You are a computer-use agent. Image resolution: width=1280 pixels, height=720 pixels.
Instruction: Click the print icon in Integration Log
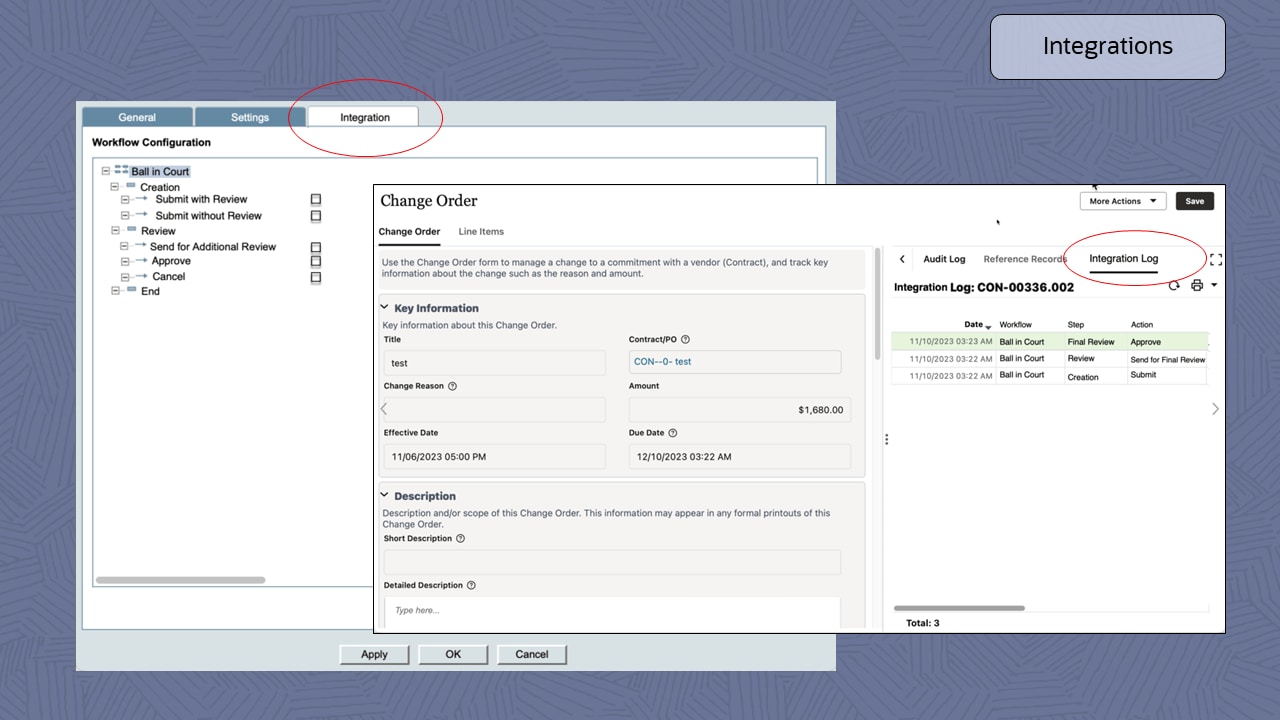click(x=1197, y=286)
